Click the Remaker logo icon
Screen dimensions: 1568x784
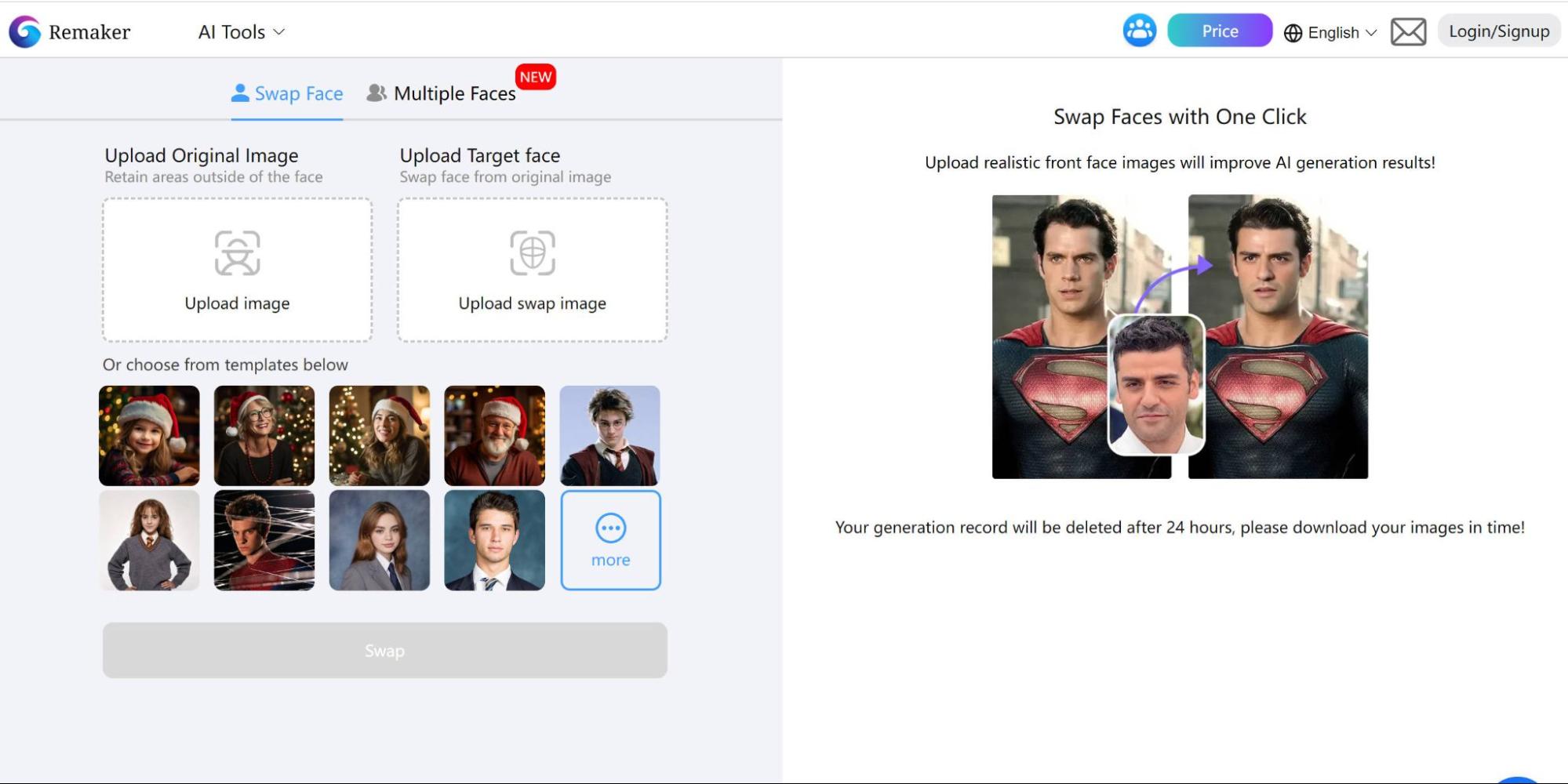[x=24, y=31]
